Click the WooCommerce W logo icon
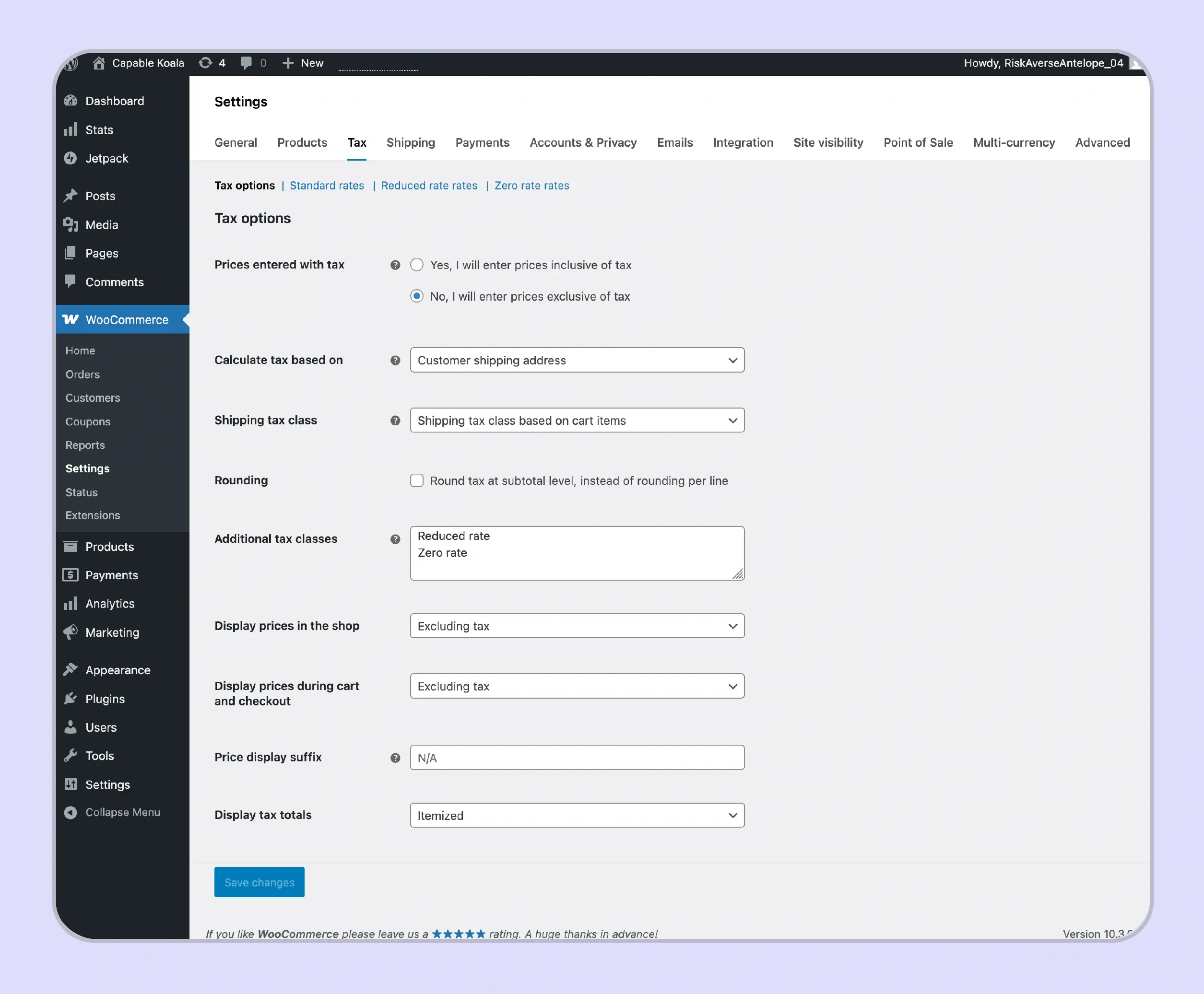1204x994 pixels. coord(71,319)
